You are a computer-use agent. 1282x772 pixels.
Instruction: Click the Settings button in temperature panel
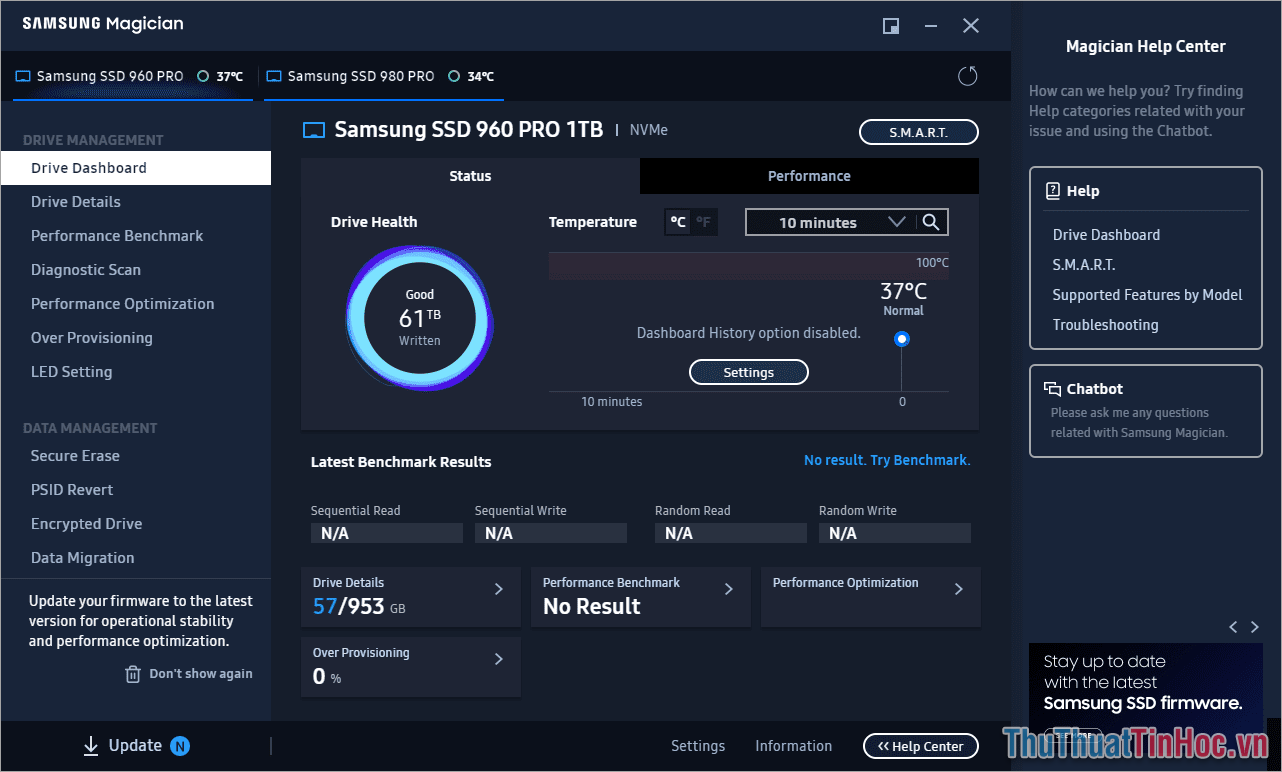click(x=749, y=372)
